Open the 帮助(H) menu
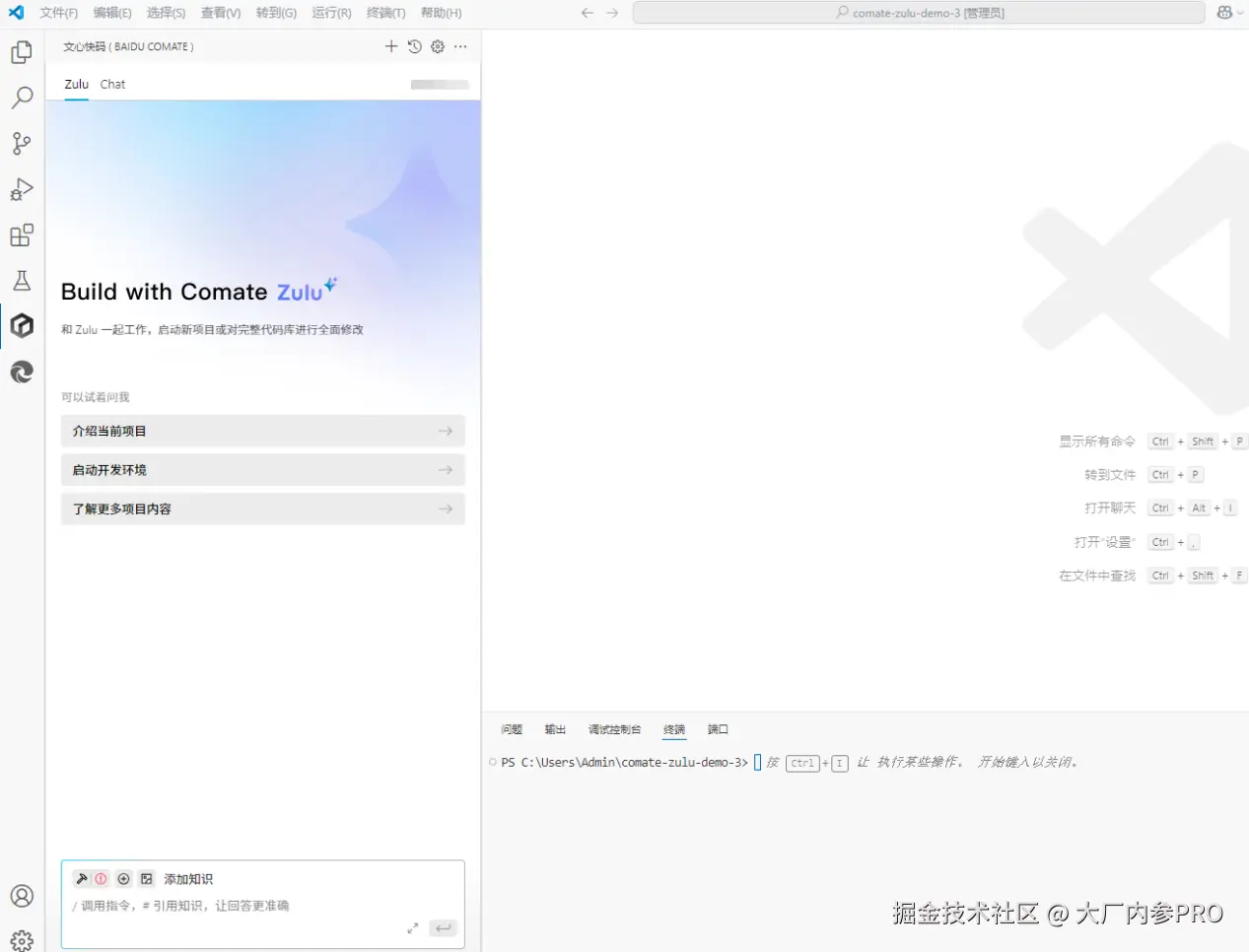The width and height of the screenshot is (1249, 952). tap(441, 13)
